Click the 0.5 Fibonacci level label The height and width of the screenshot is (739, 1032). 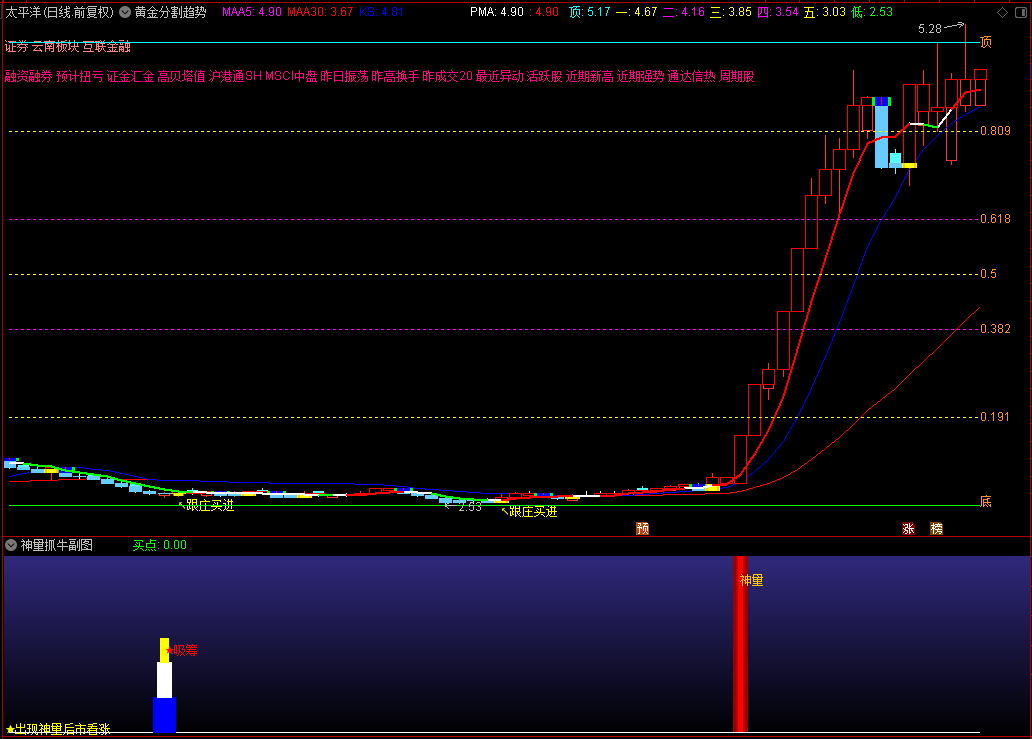[x=989, y=274]
